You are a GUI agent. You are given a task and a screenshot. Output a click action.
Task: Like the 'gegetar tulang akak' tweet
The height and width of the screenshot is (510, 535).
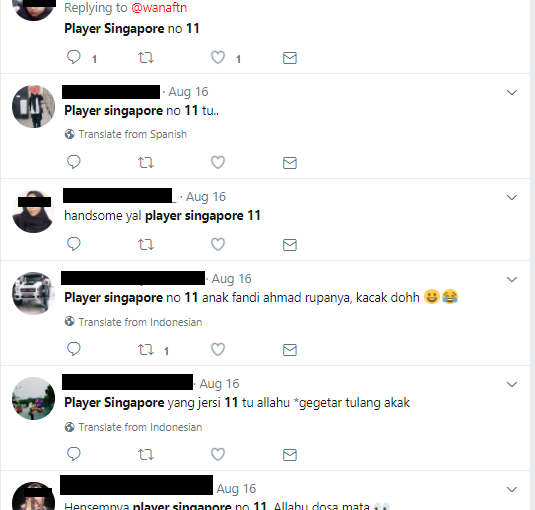tap(218, 454)
